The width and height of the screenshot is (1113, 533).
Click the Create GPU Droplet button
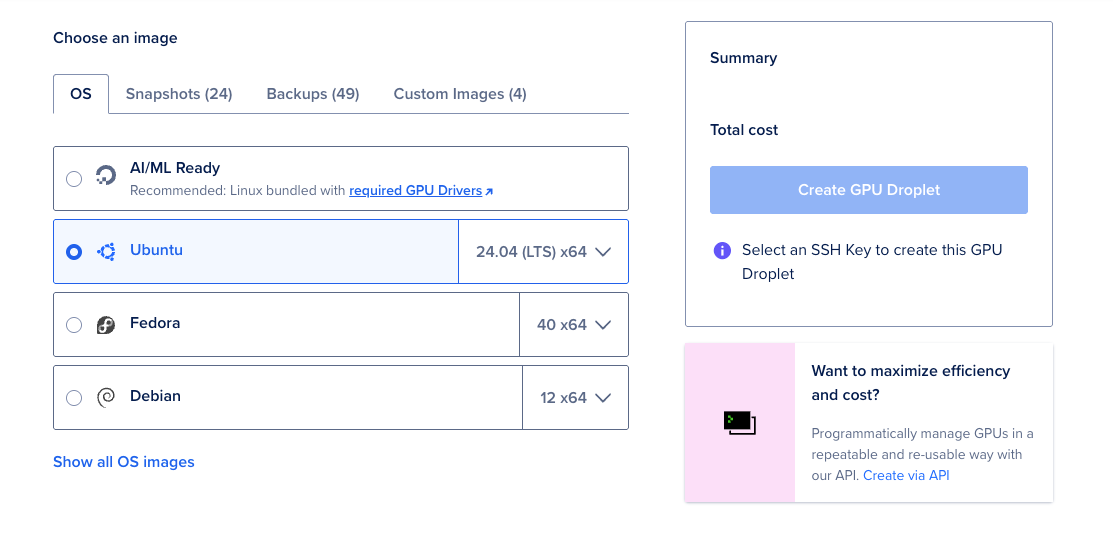[869, 190]
